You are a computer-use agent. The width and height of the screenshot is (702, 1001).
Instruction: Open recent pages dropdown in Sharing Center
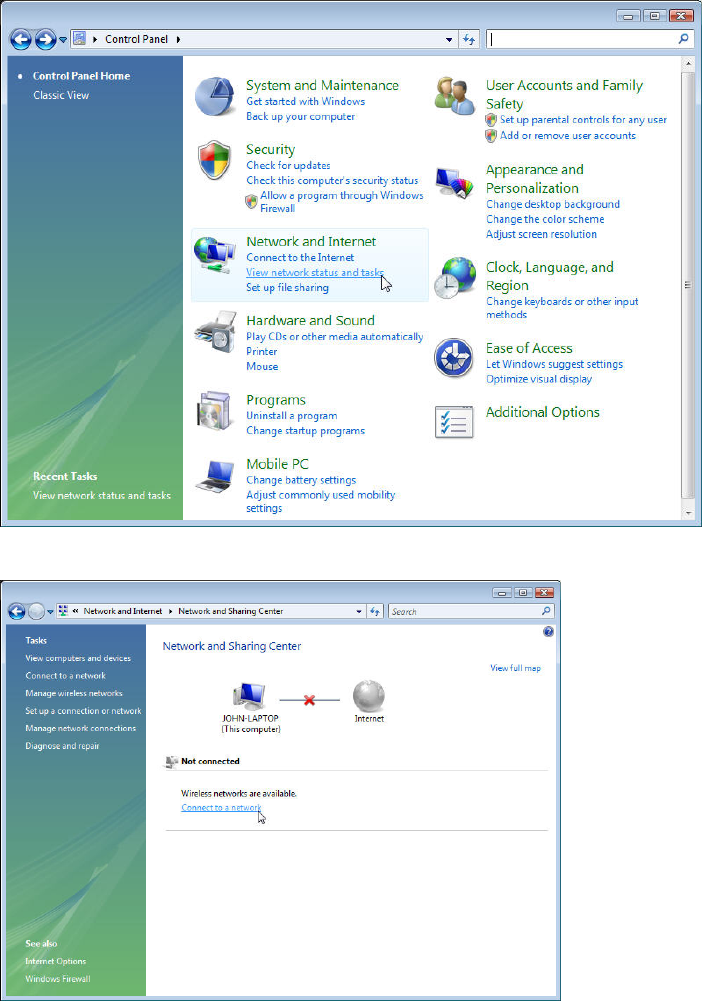pos(50,612)
